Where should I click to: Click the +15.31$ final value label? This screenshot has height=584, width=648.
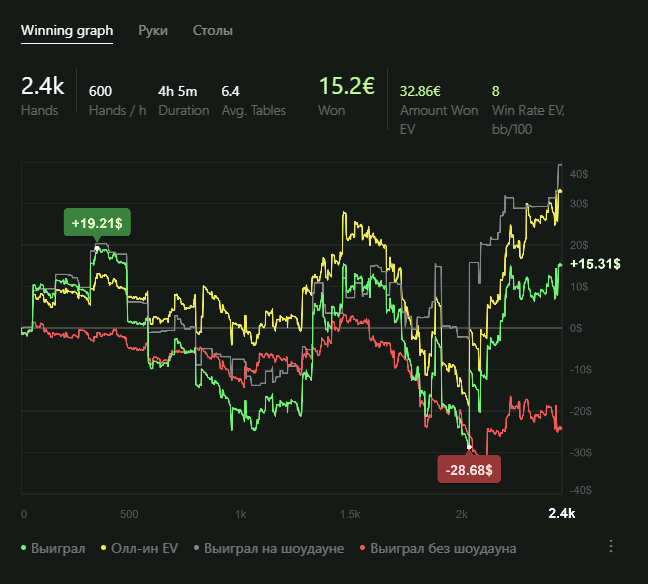point(594,264)
